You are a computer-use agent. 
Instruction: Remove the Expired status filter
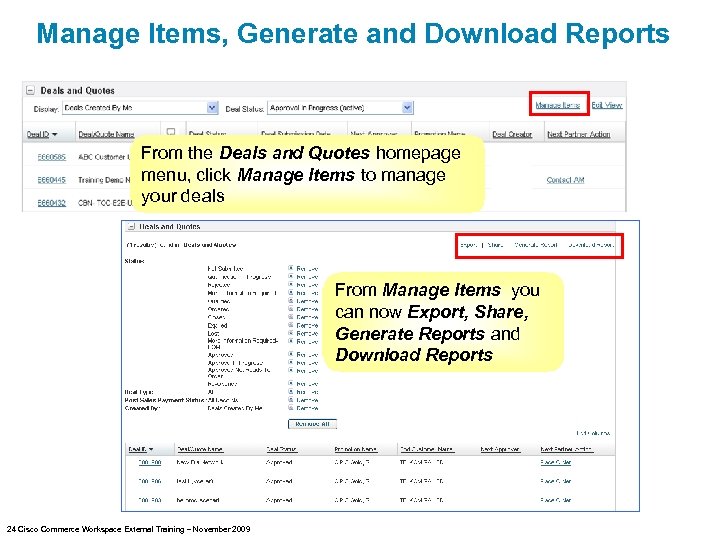pyautogui.click(x=304, y=326)
